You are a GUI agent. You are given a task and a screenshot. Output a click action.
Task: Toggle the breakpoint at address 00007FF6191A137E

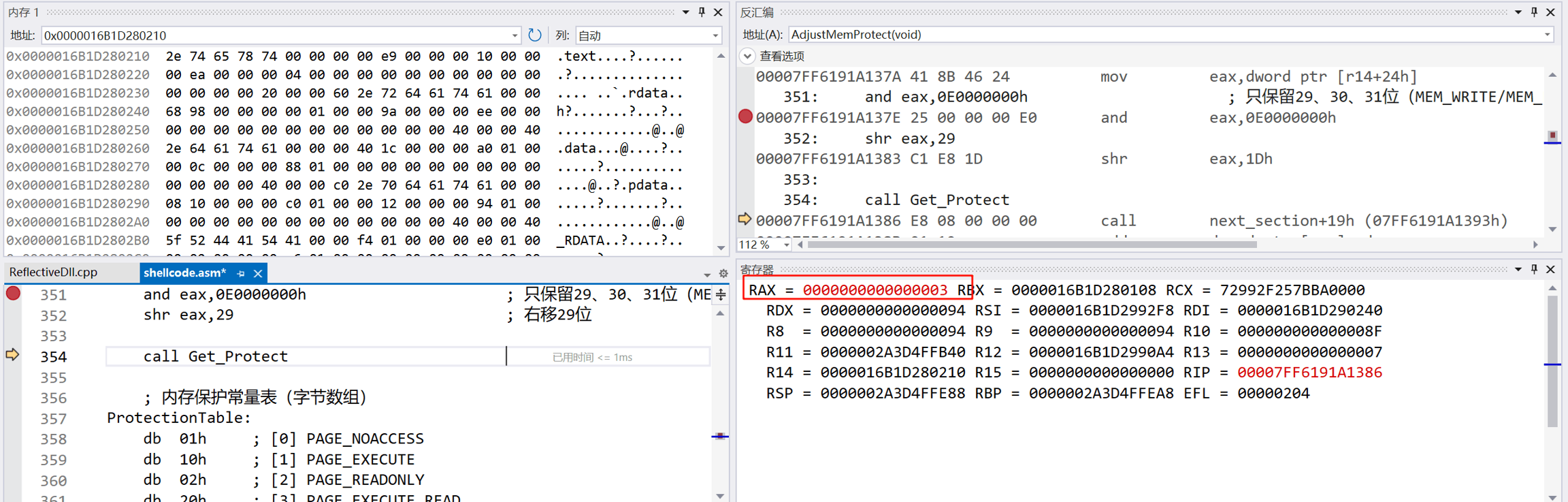click(x=745, y=116)
